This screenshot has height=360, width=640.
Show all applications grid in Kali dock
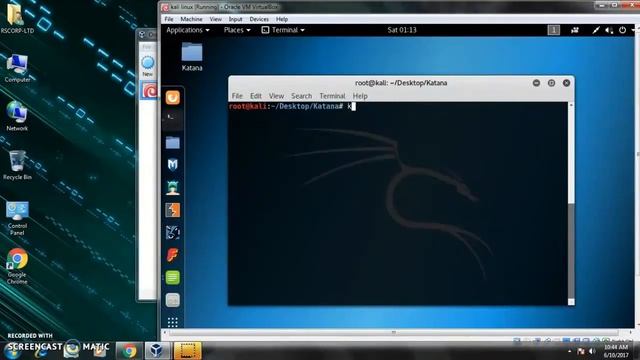(x=173, y=322)
